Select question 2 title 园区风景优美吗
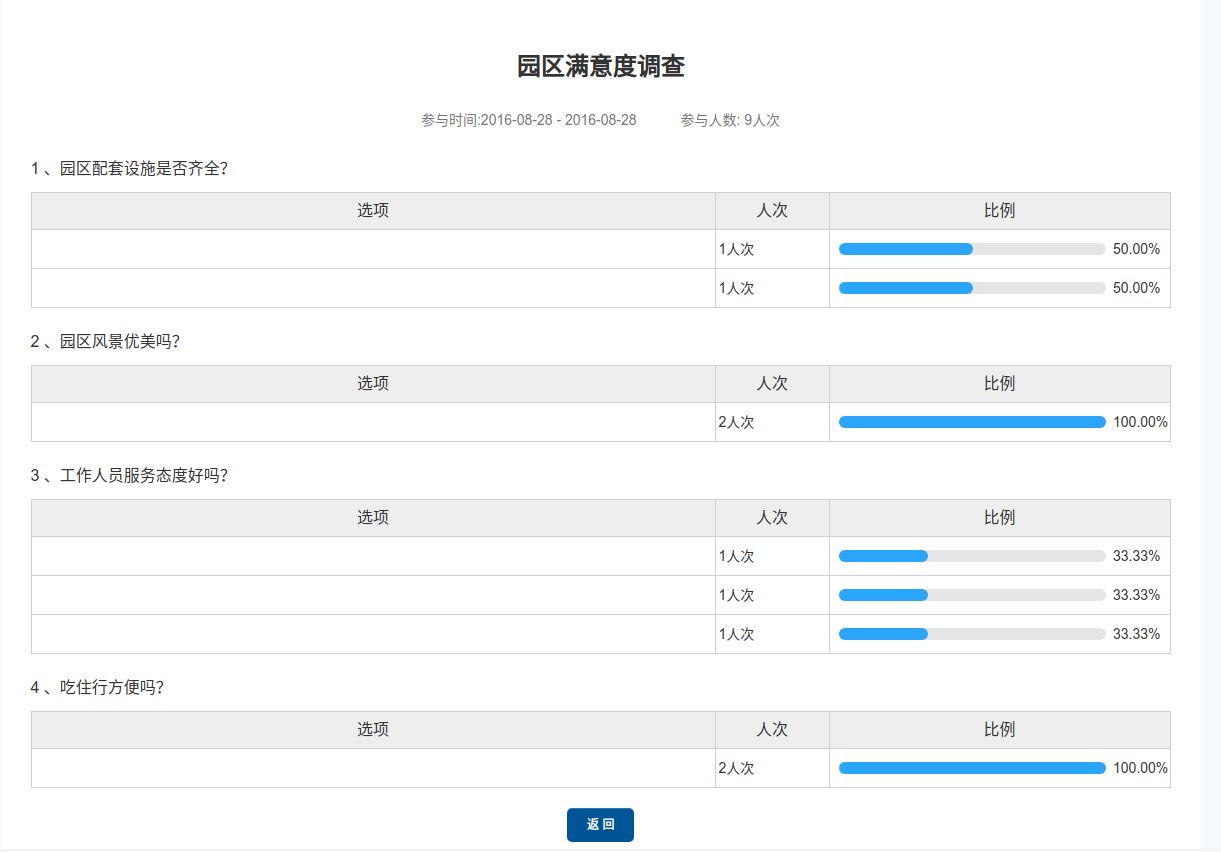This screenshot has width=1221, height=852. pos(105,341)
